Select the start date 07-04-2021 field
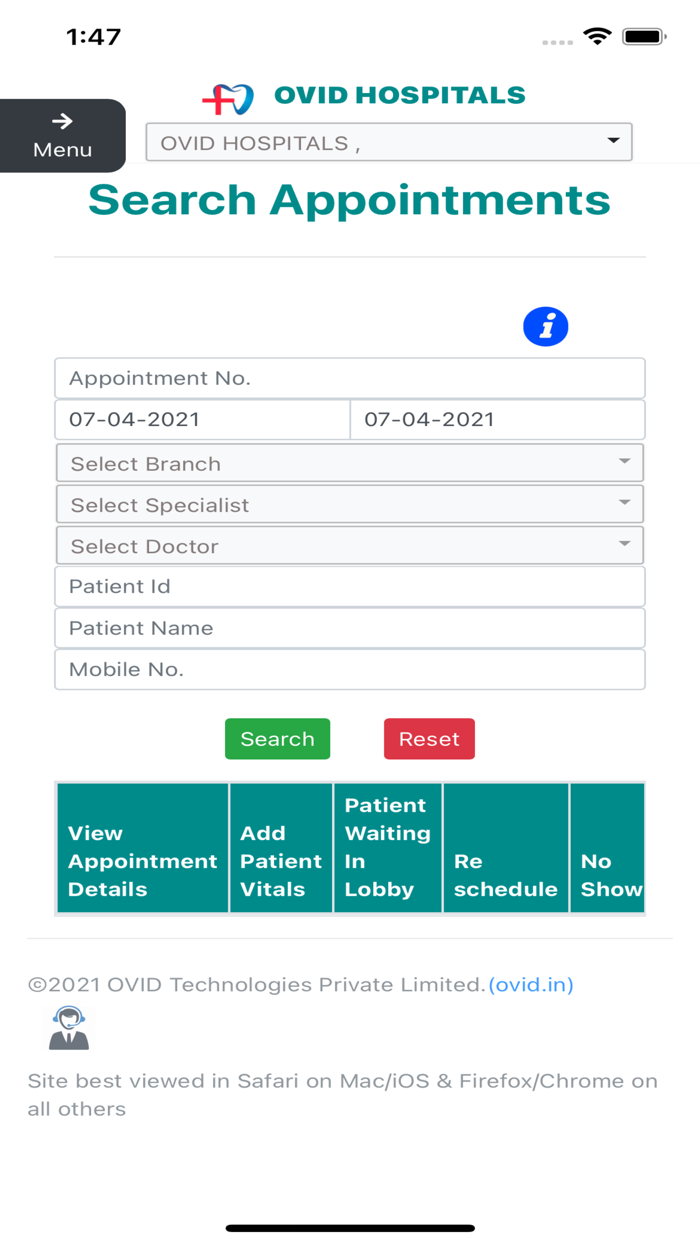The height and width of the screenshot is (1244, 700). [x=200, y=419]
